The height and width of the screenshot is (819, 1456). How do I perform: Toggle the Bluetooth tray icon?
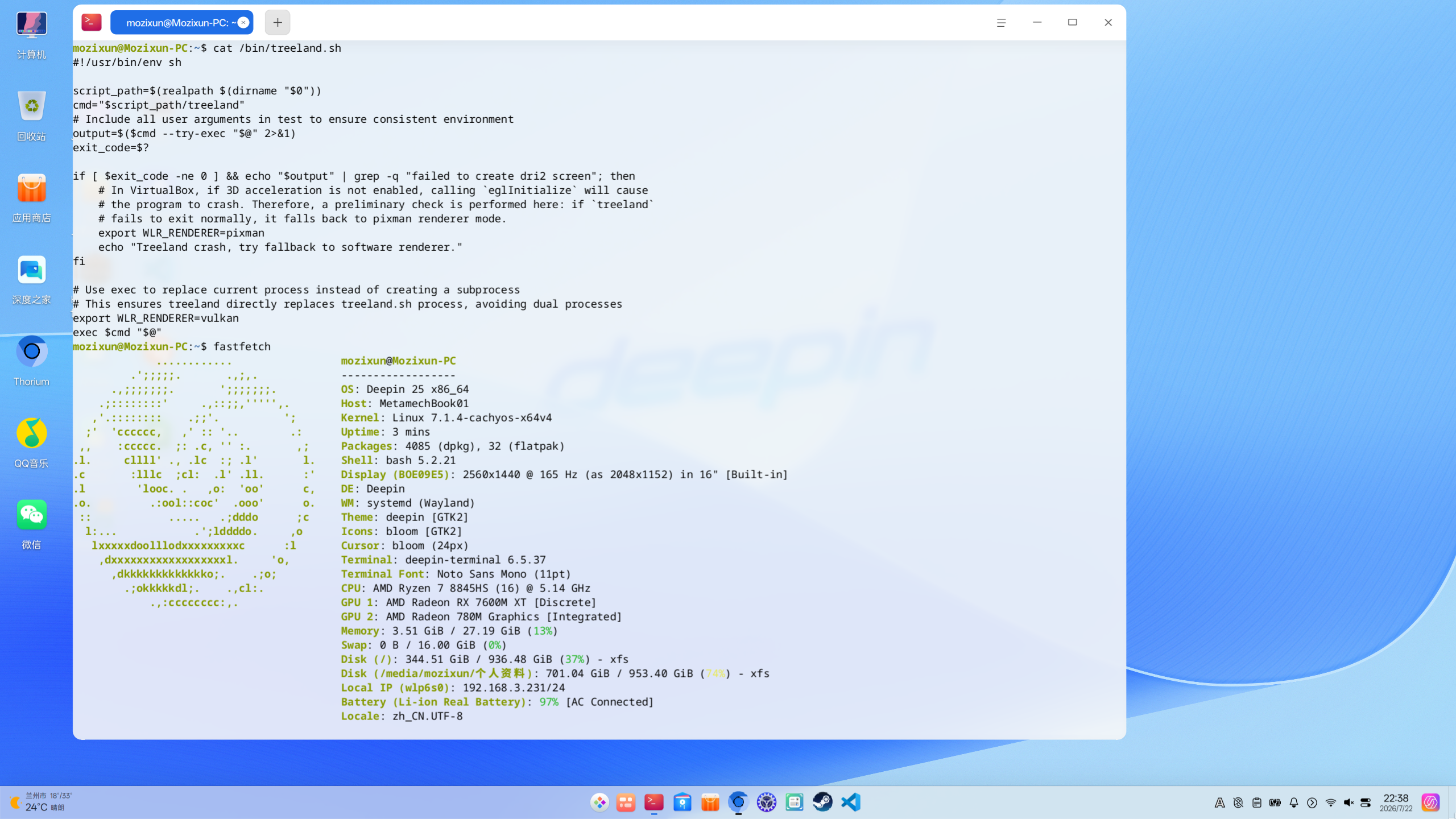coord(1238,803)
